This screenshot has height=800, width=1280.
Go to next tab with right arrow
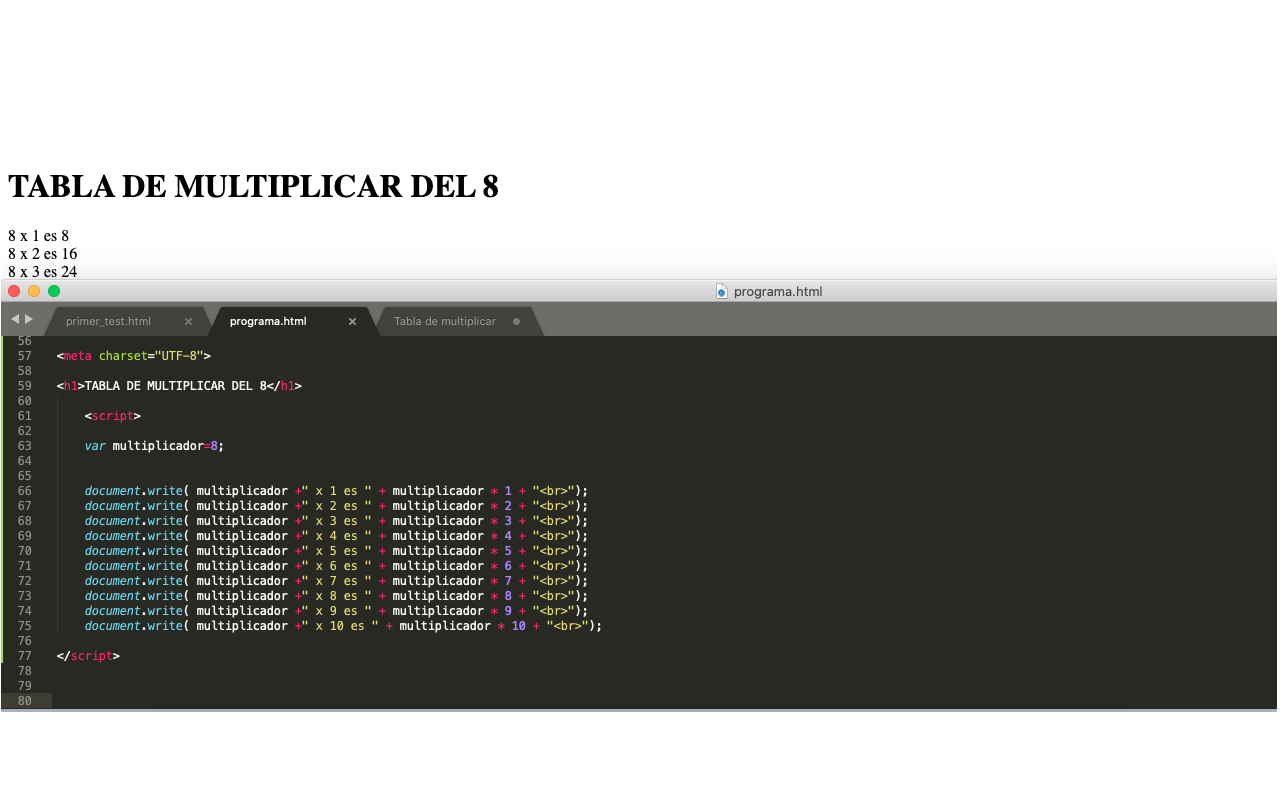(29, 319)
